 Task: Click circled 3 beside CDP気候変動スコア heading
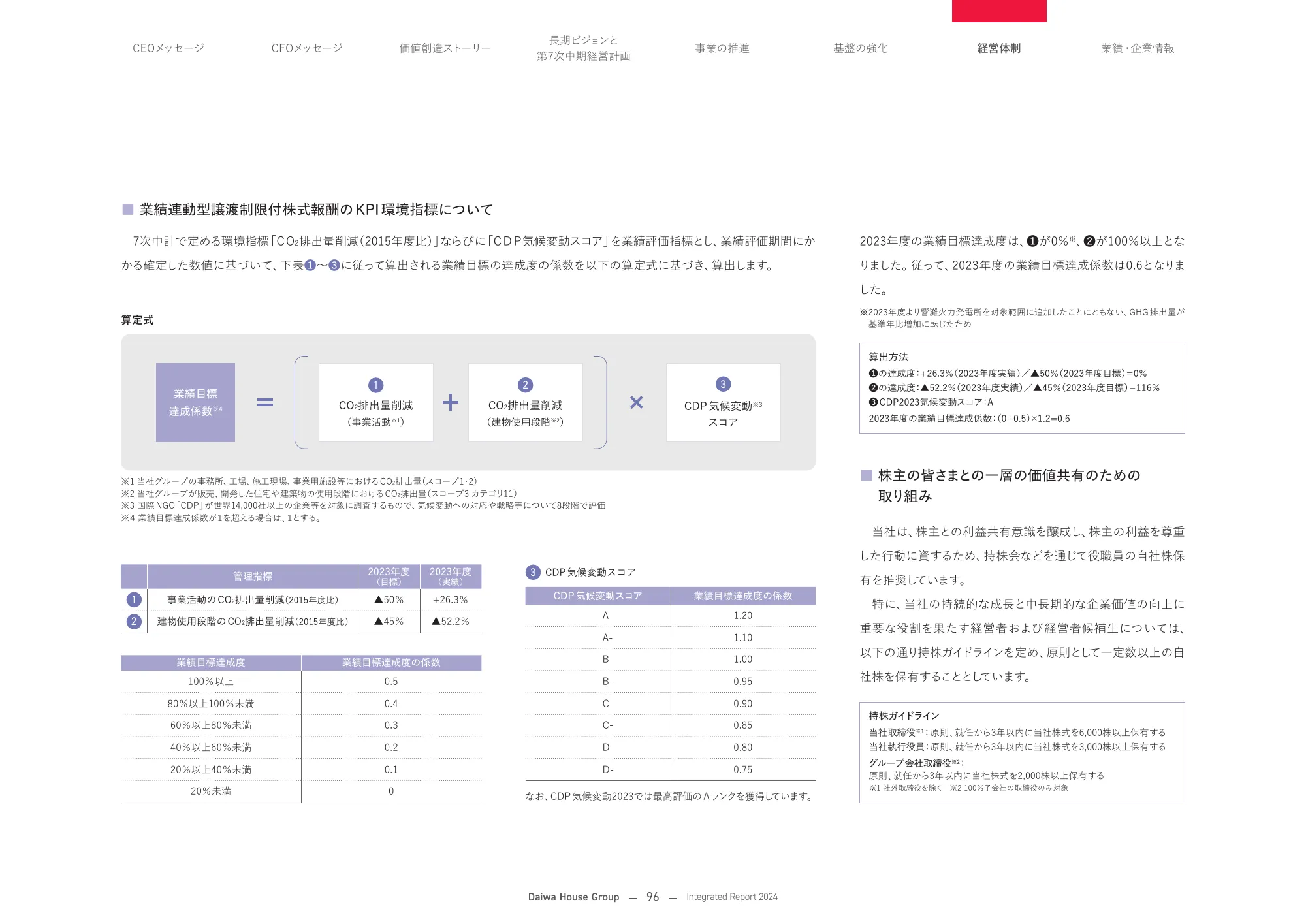point(533,572)
